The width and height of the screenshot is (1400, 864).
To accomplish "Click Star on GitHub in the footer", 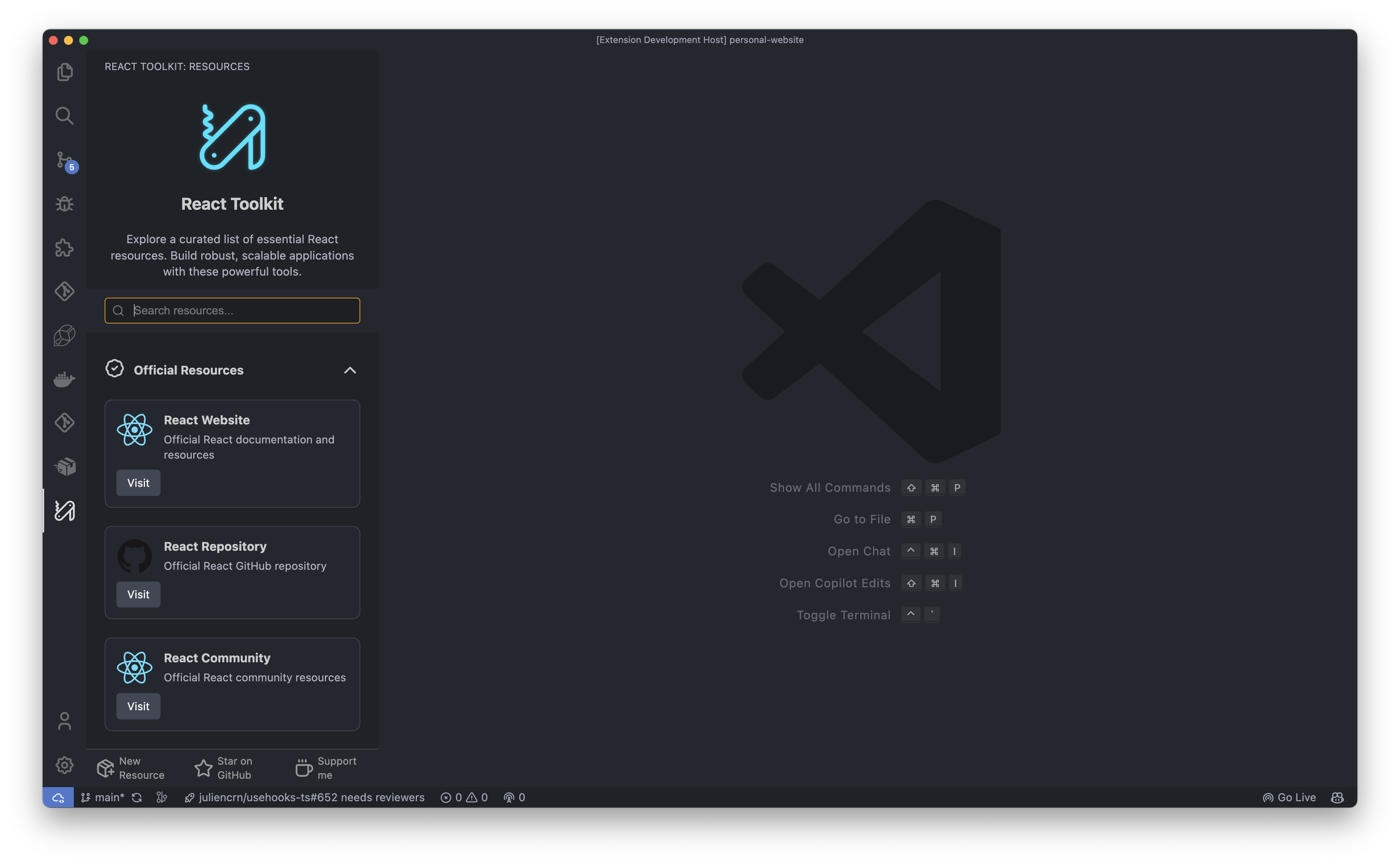I will (x=224, y=768).
